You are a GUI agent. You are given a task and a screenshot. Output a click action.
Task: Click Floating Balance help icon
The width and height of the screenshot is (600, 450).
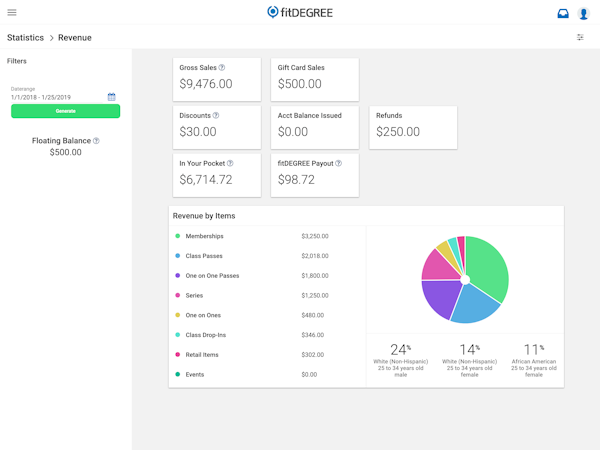coord(96,141)
